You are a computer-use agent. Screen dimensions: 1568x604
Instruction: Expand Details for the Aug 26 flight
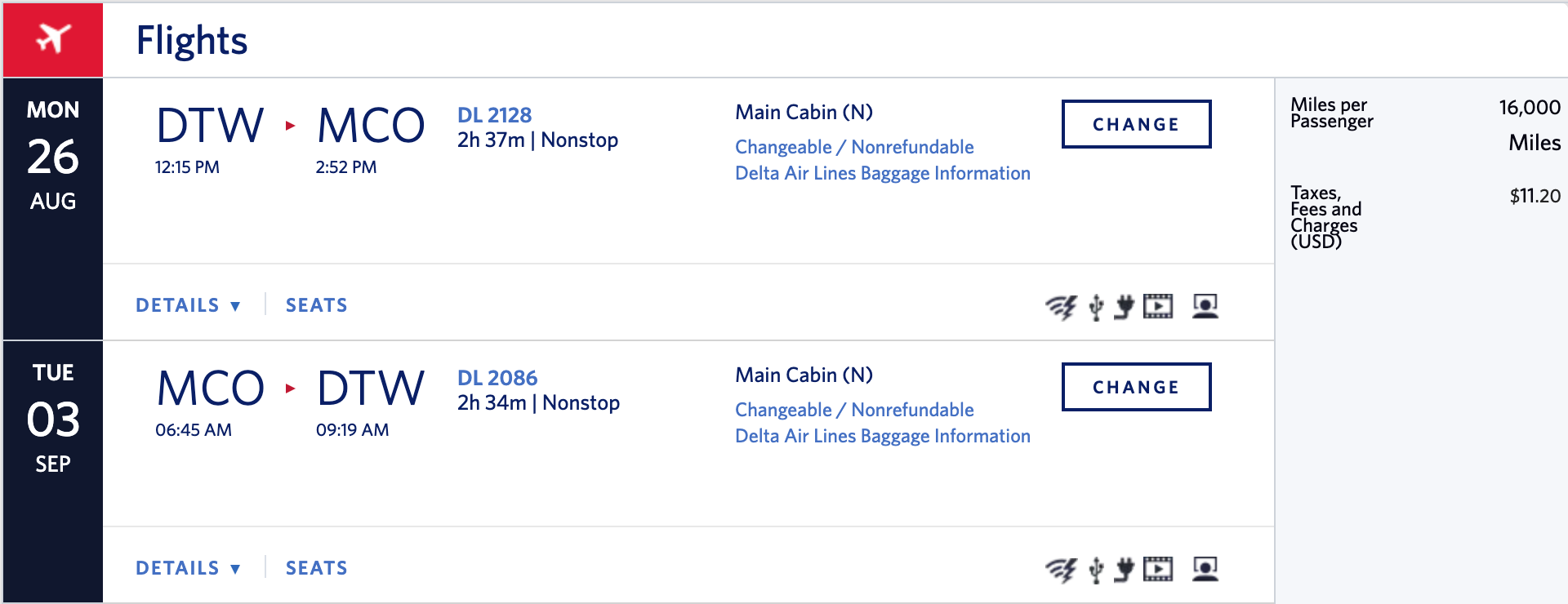(x=188, y=305)
